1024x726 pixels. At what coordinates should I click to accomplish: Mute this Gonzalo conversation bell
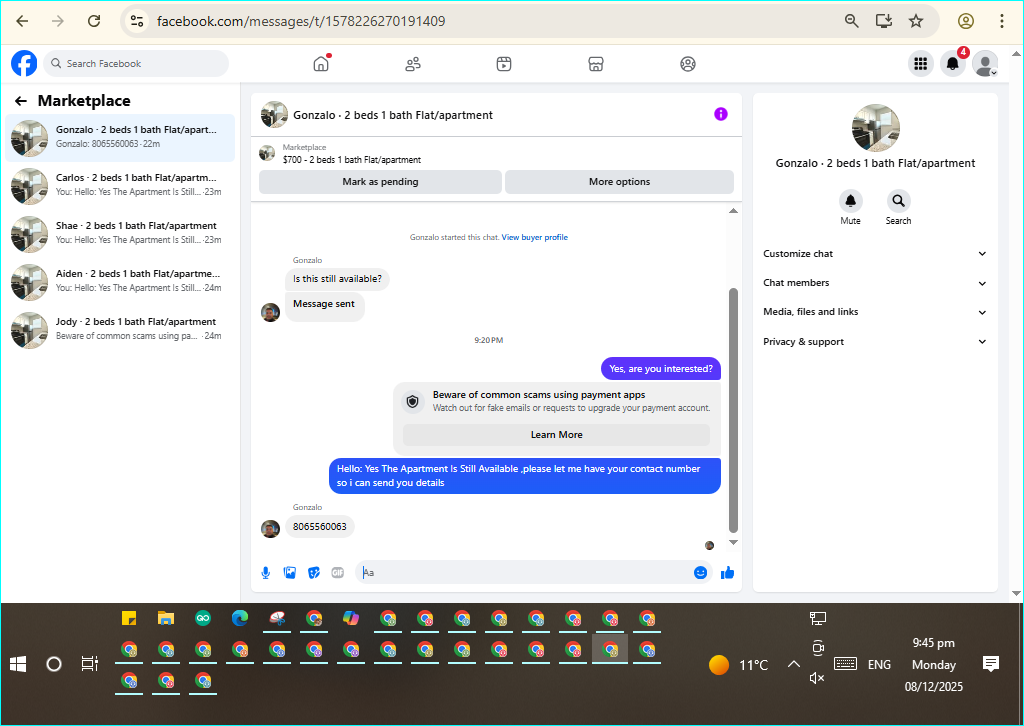pyautogui.click(x=850, y=201)
